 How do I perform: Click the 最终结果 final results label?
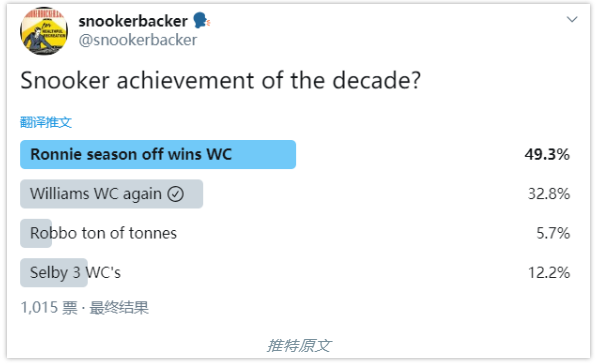pos(119,307)
